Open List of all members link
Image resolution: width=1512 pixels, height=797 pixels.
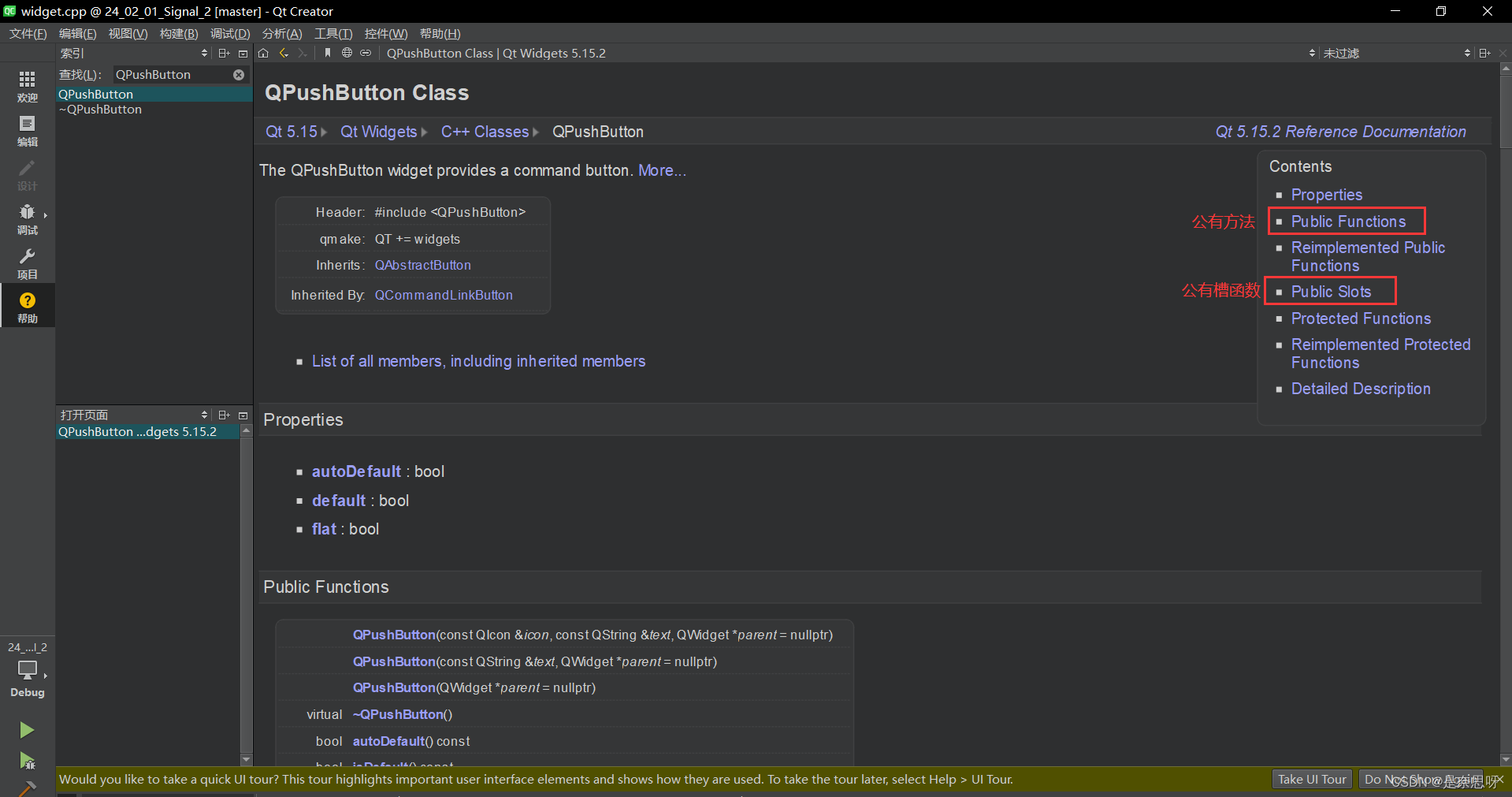click(478, 361)
